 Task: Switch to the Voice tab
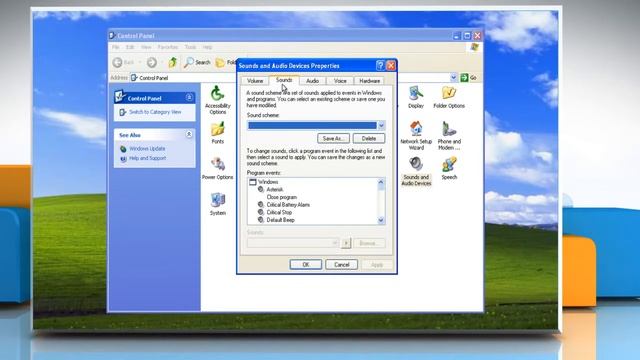[340, 81]
